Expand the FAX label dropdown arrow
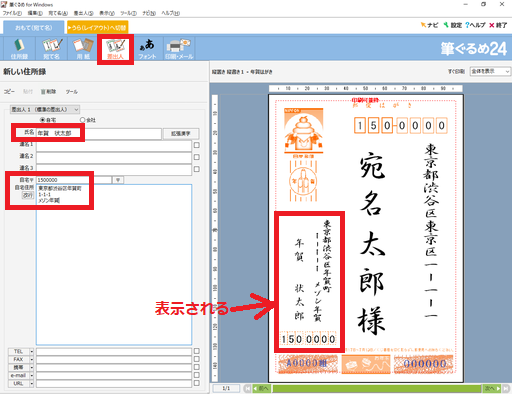The image size is (512, 394). pyautogui.click(x=32, y=359)
